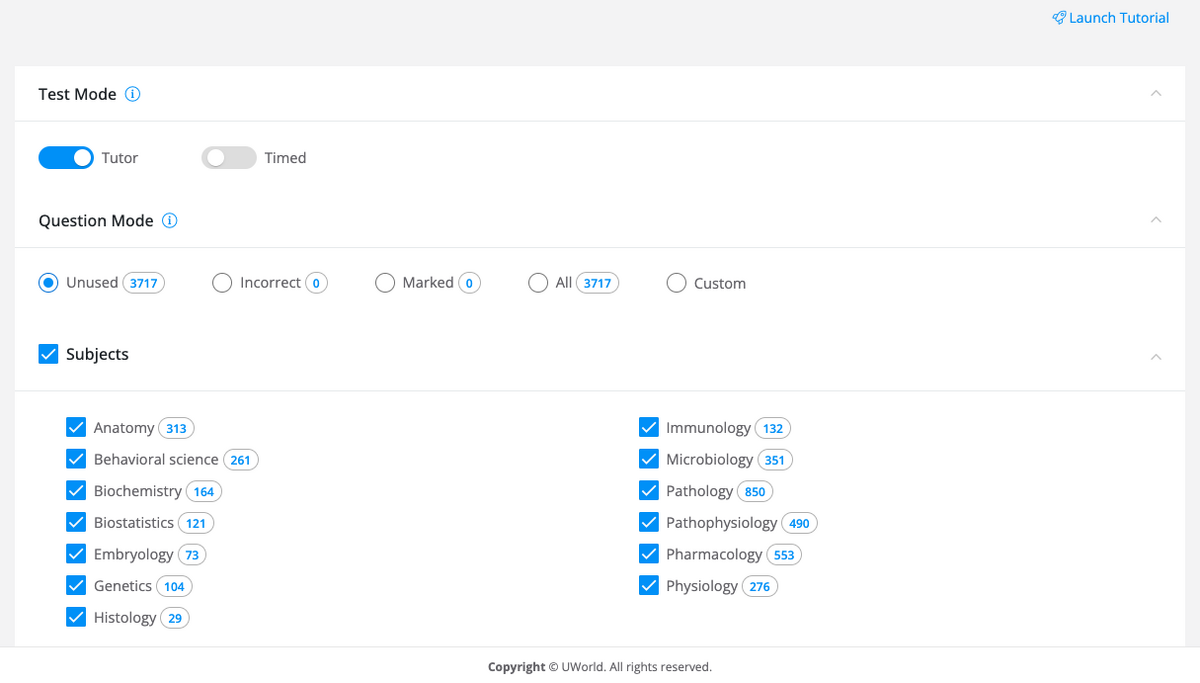Uncheck the Histology subject checkbox
Image resolution: width=1200 pixels, height=683 pixels.
pyautogui.click(x=76, y=617)
